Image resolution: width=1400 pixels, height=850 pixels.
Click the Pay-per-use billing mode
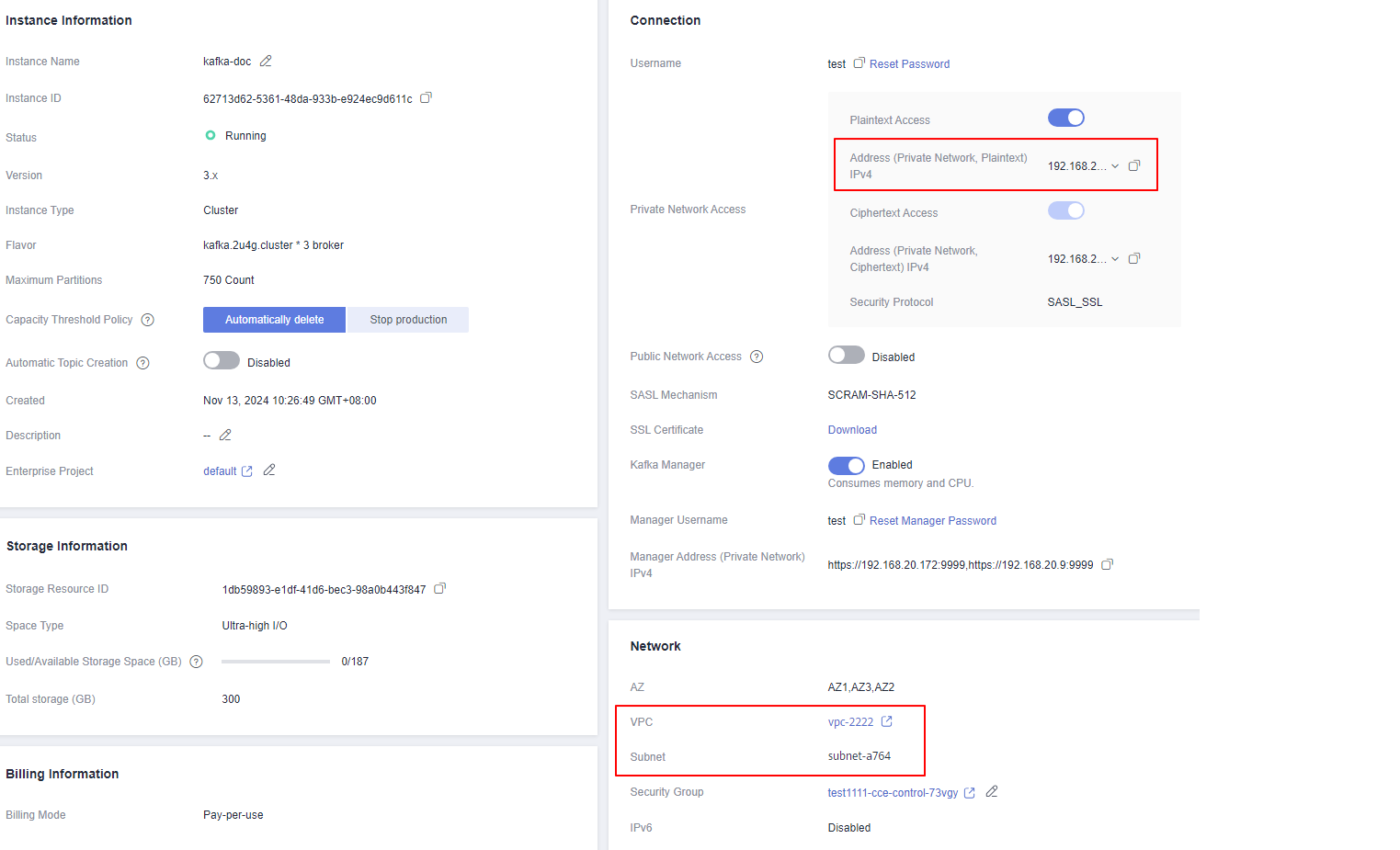point(233,814)
